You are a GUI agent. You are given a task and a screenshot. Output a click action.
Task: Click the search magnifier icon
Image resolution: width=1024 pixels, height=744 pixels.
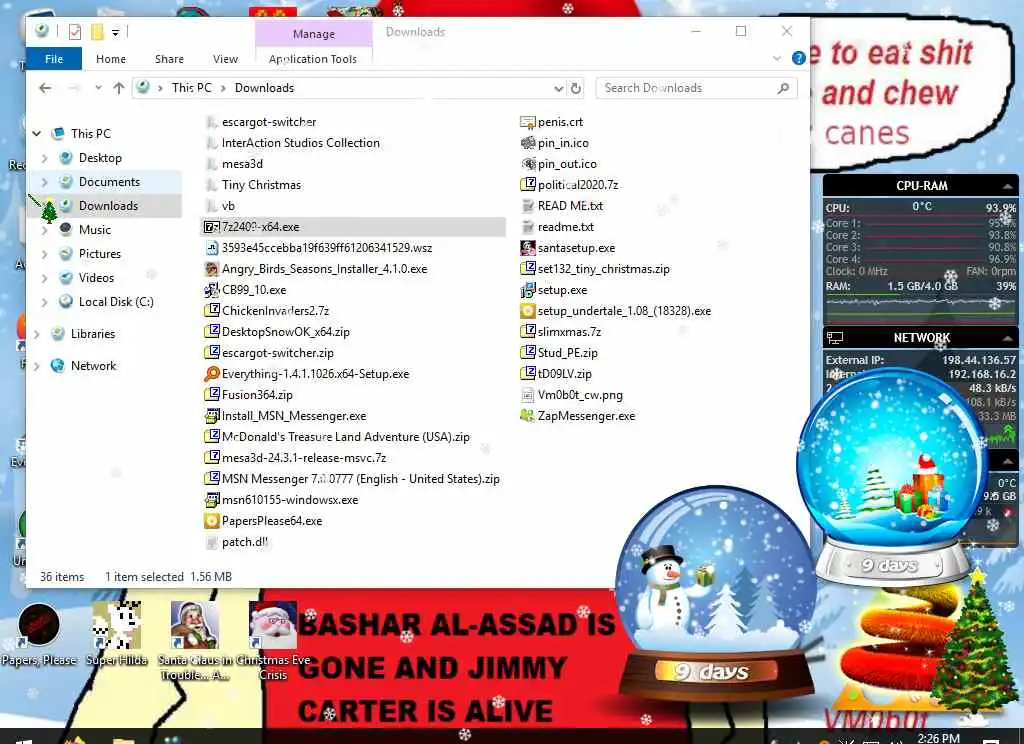[x=783, y=88]
